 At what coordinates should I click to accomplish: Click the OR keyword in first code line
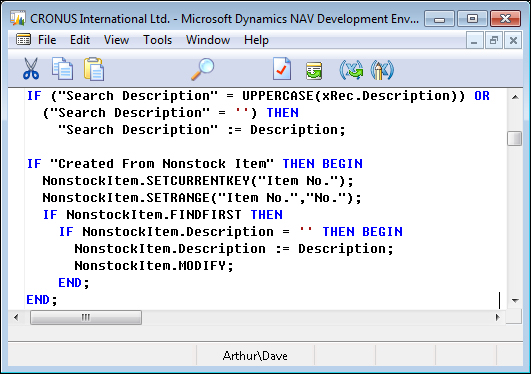pyautogui.click(x=482, y=96)
